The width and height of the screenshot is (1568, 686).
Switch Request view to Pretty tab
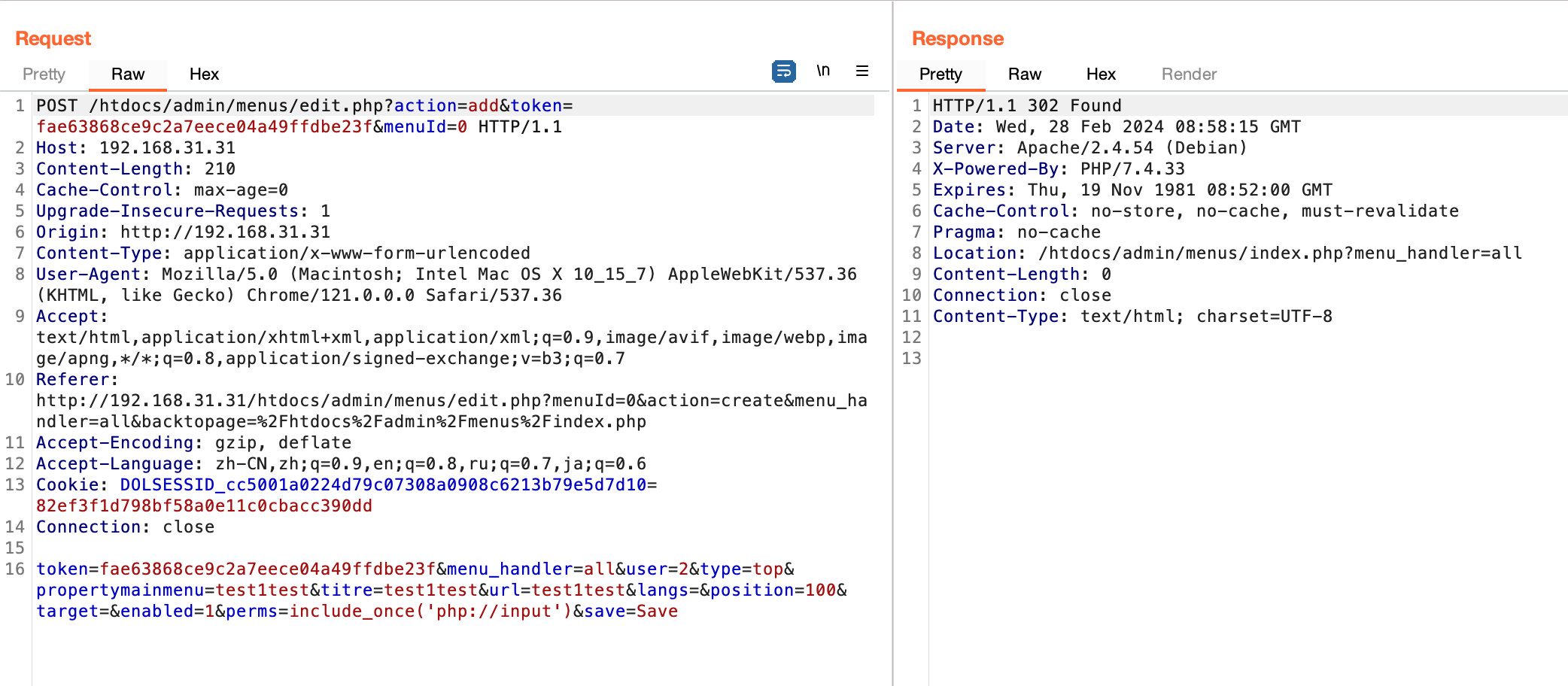click(x=44, y=74)
